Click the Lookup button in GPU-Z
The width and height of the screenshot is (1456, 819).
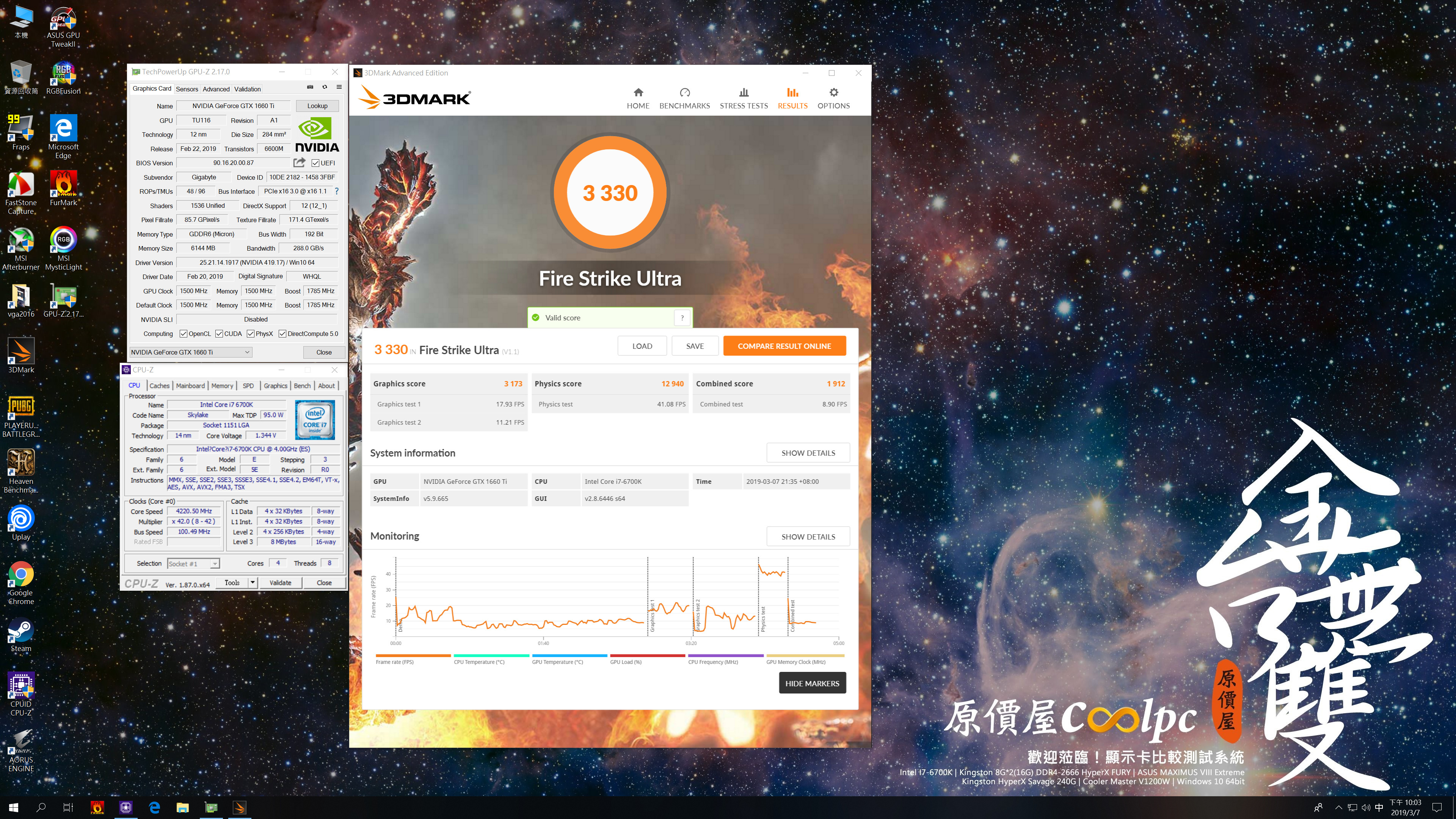(x=317, y=106)
